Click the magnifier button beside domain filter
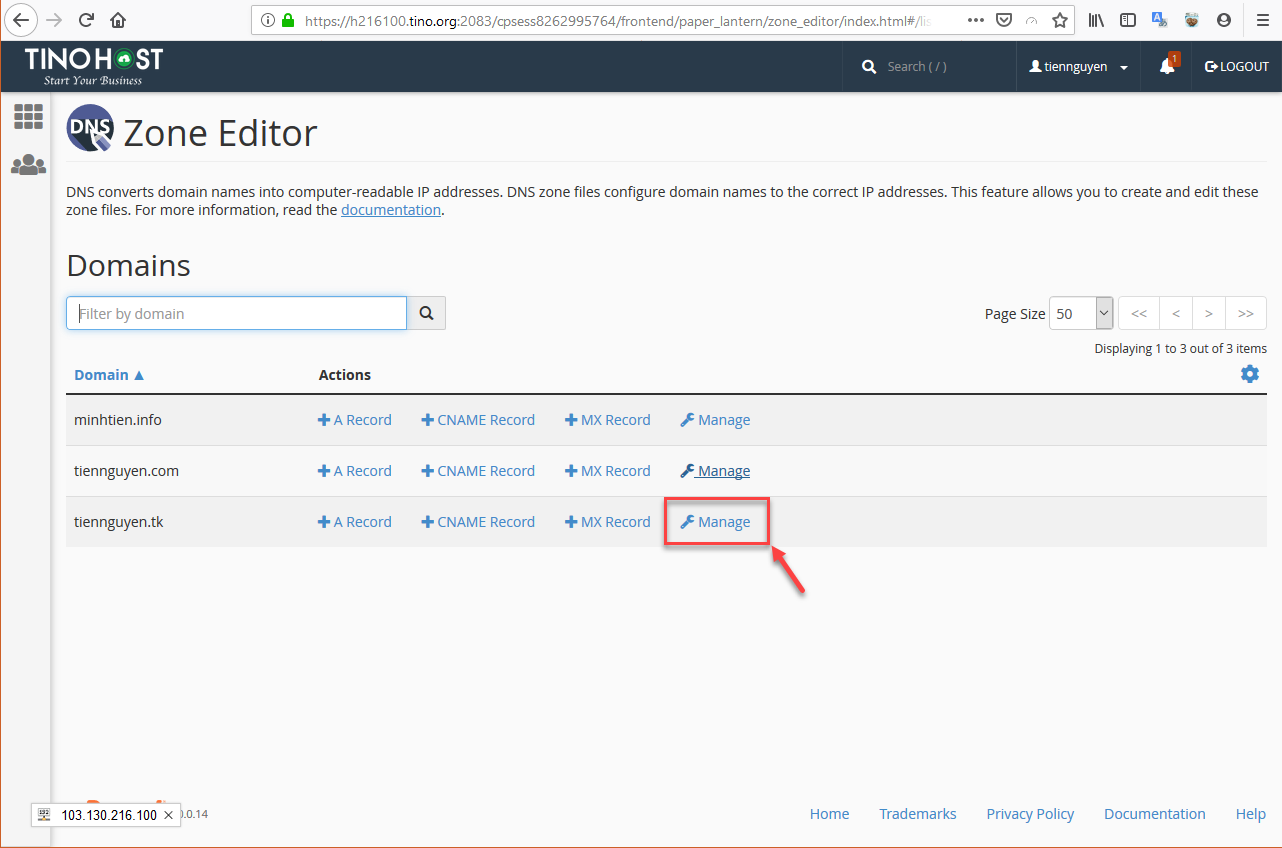Viewport: 1282px width, 848px height. point(426,313)
